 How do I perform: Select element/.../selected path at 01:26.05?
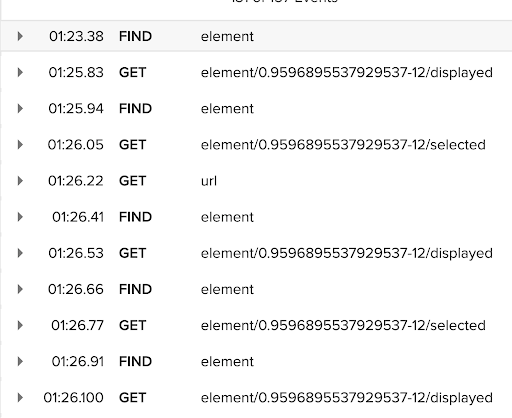pyautogui.click(x=343, y=145)
